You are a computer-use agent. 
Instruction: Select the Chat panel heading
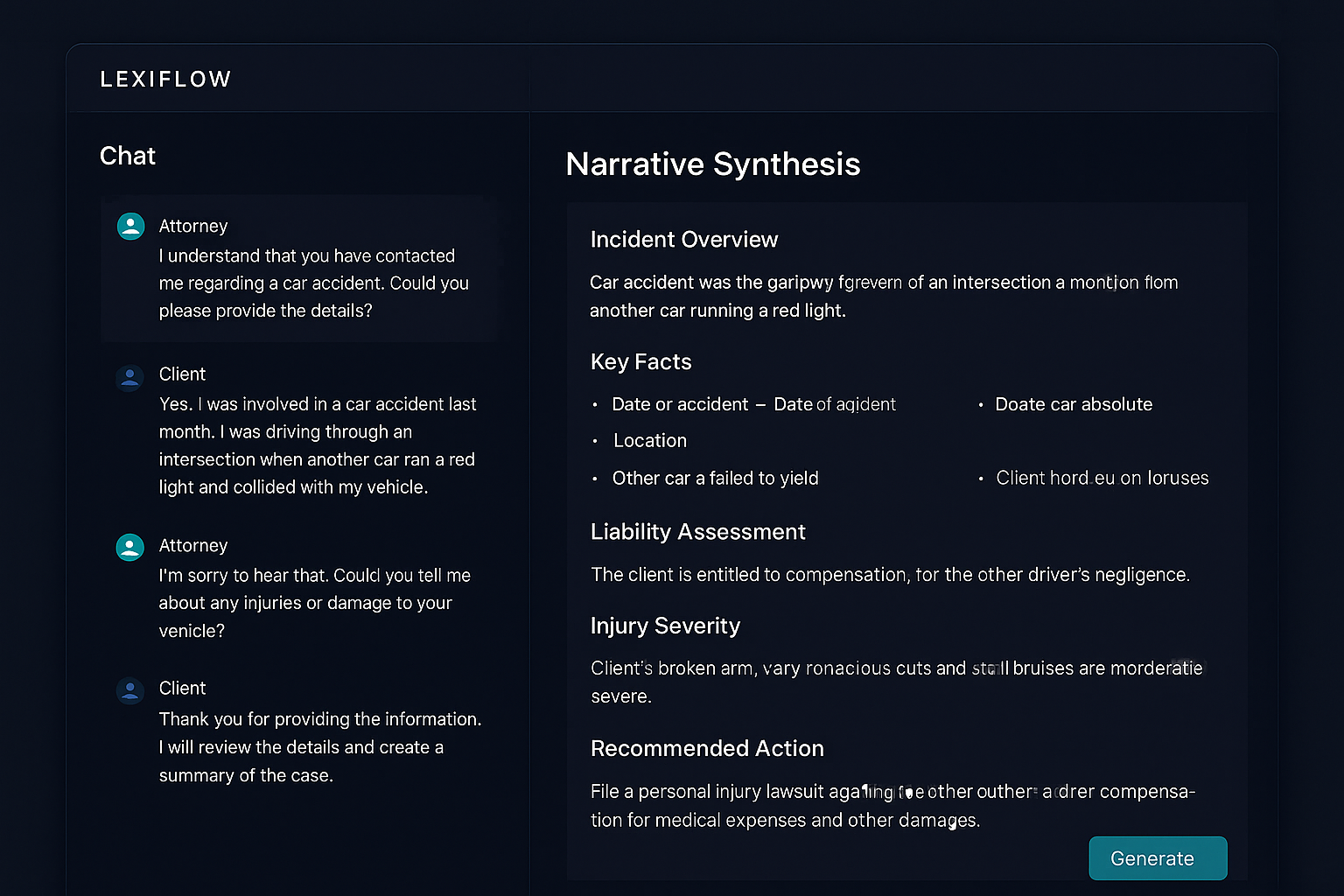[128, 156]
